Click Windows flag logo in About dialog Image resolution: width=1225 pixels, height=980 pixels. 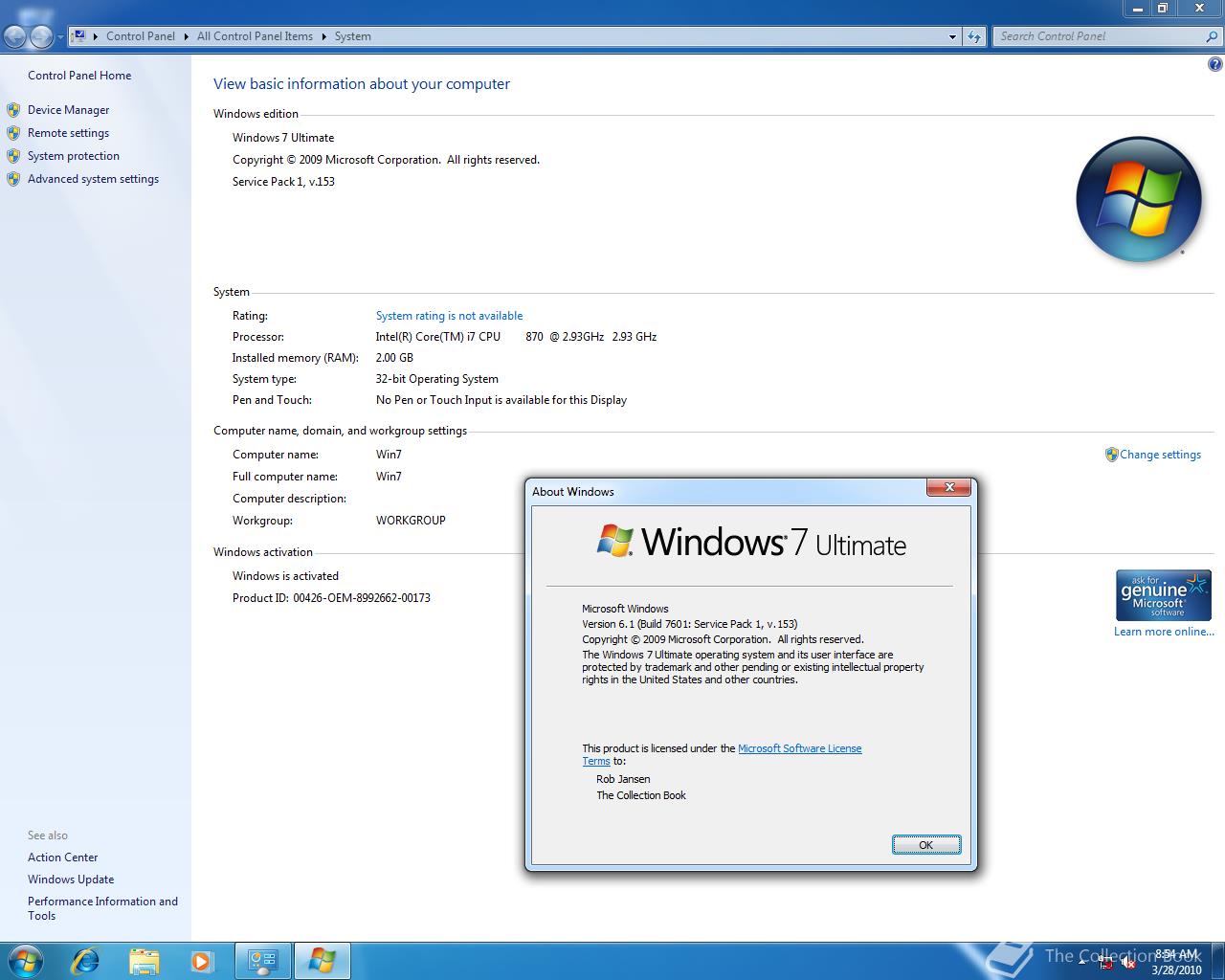(615, 541)
